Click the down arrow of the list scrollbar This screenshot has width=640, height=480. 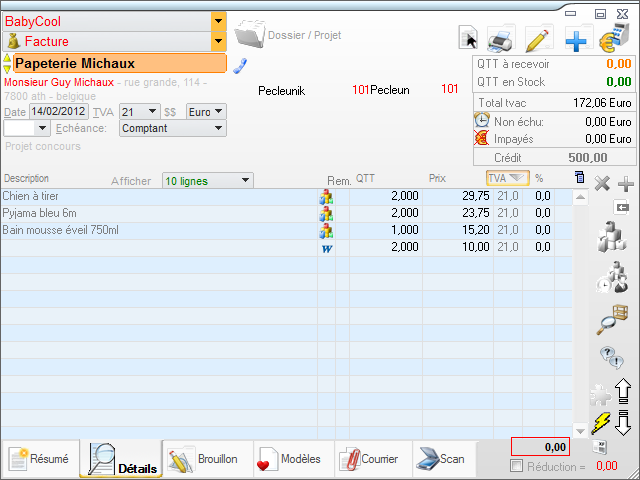[x=581, y=430]
